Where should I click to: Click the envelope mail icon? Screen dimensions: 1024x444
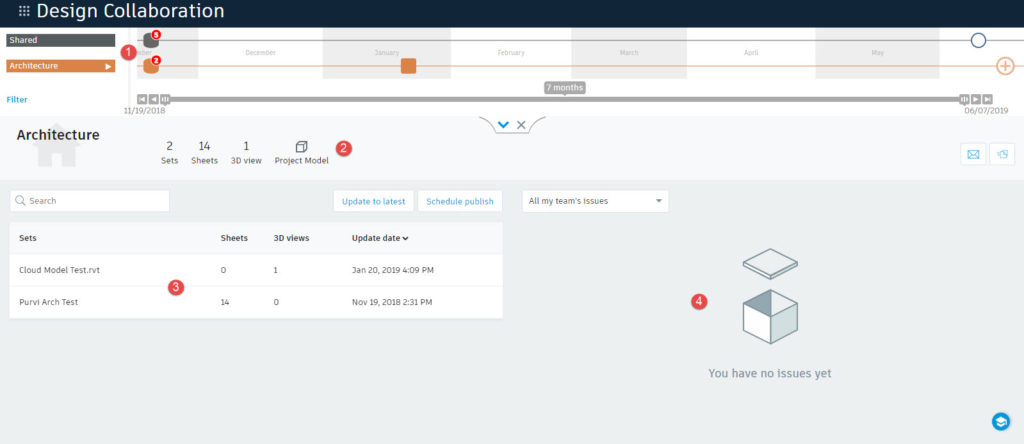pyautogui.click(x=972, y=154)
